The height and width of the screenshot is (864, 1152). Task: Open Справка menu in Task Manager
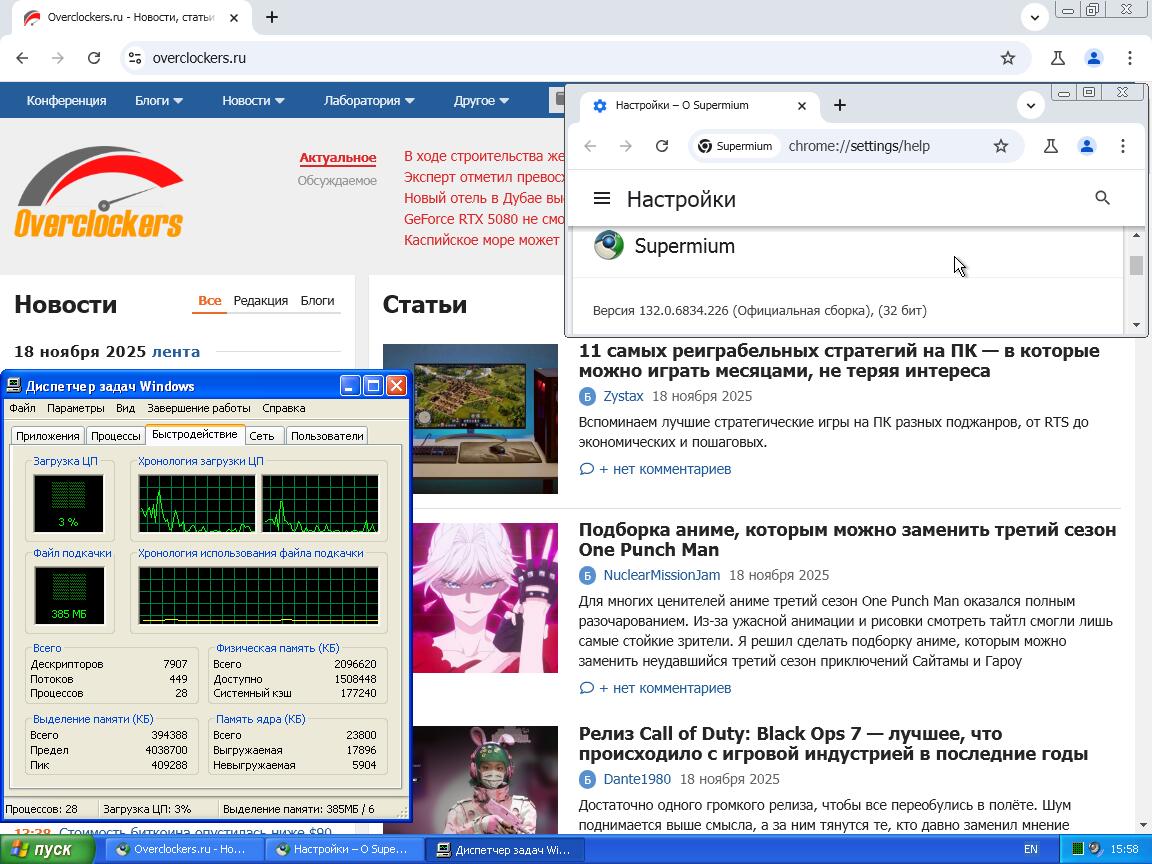[284, 408]
